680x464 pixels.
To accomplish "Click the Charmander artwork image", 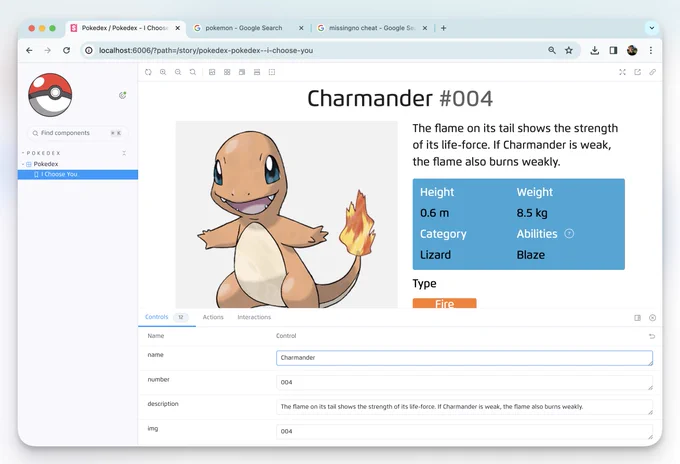I will coord(287,215).
